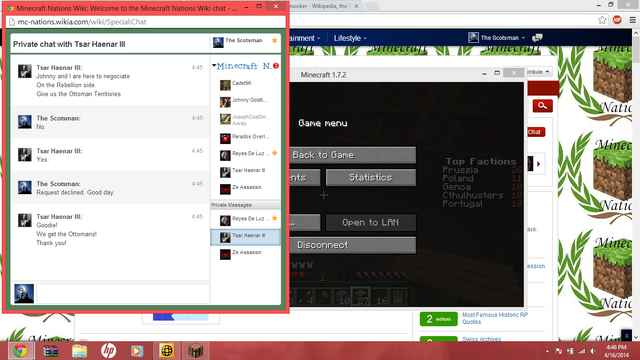Click the scroll-to-top arrow at the page bottom right
This screenshot has height=360, width=640.
(x=626, y=335)
